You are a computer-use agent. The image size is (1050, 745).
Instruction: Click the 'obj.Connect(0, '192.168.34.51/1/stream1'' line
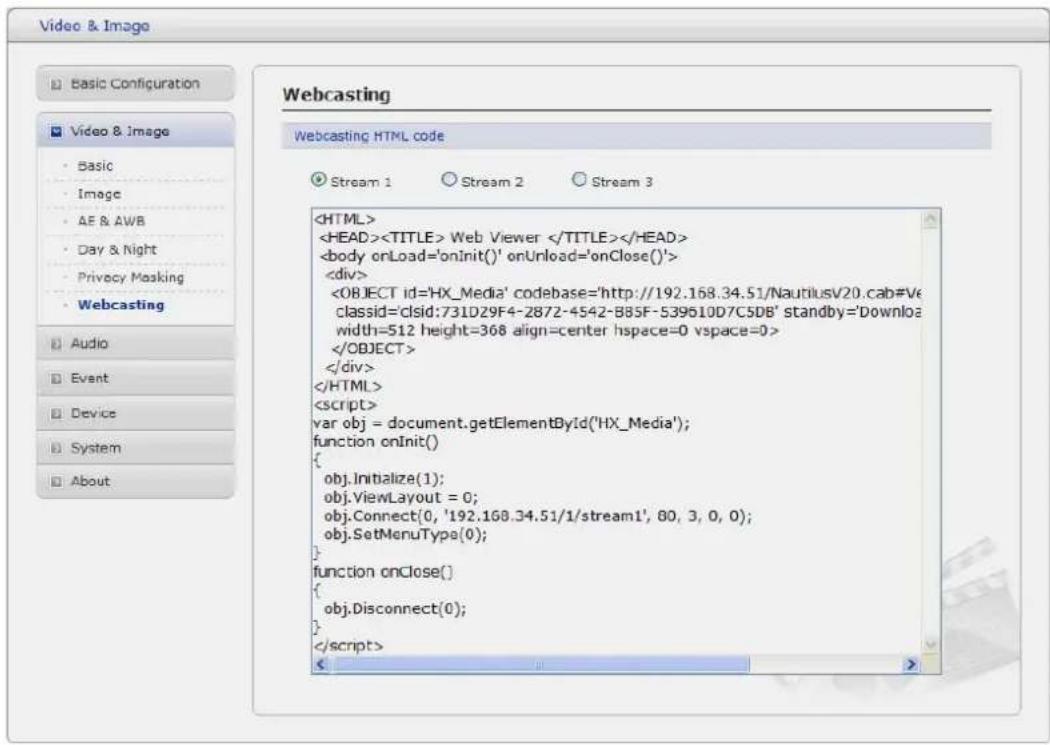pyautogui.click(x=538, y=516)
